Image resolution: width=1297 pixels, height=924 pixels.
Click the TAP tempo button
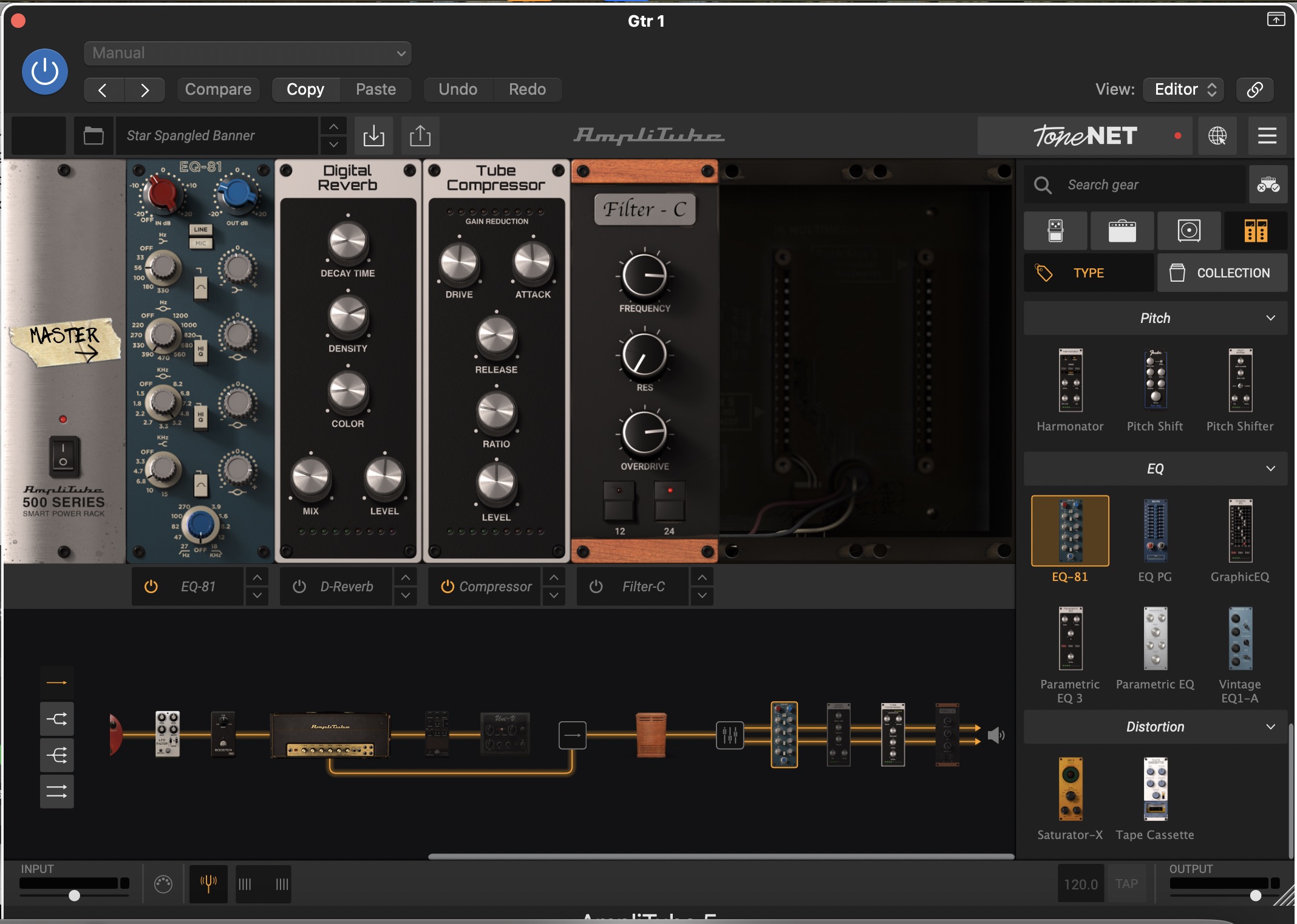point(1126,884)
